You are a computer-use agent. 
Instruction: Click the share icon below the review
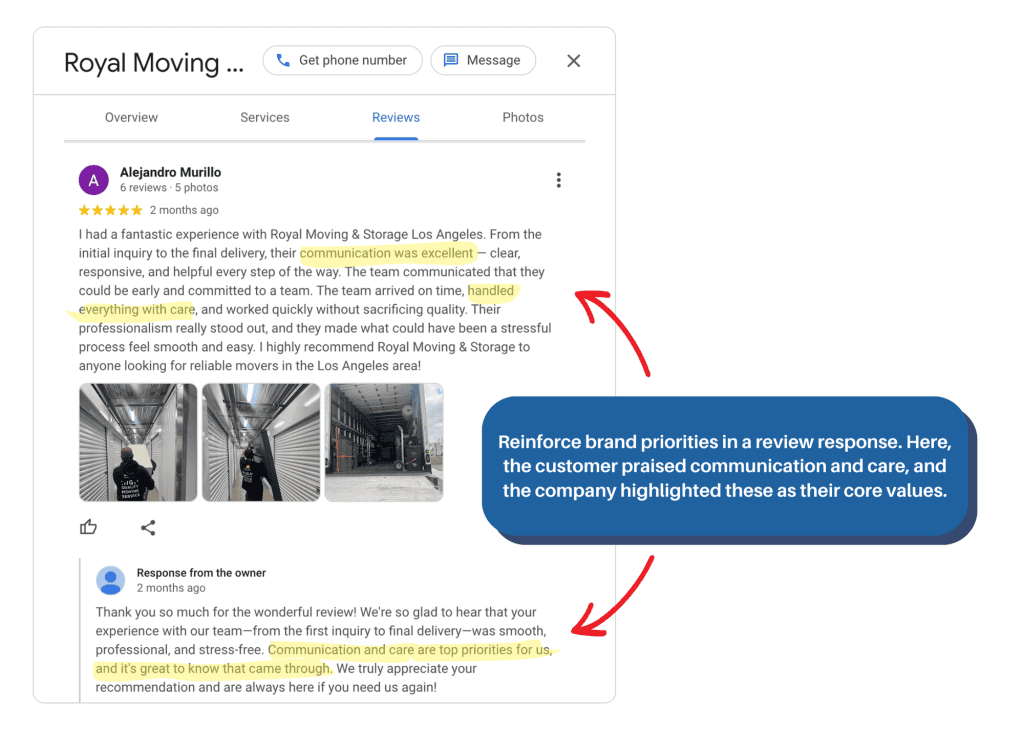148,527
